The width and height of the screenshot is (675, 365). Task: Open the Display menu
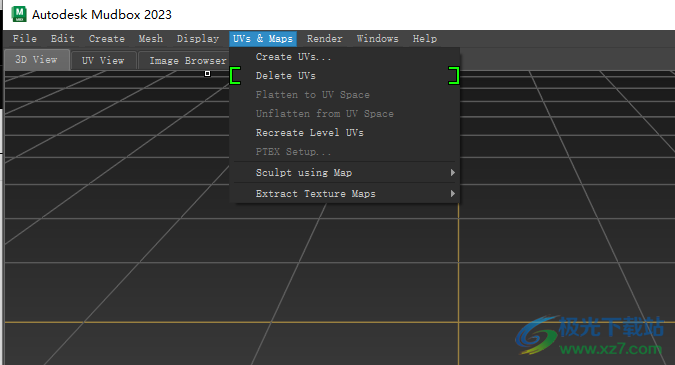[x=198, y=39]
